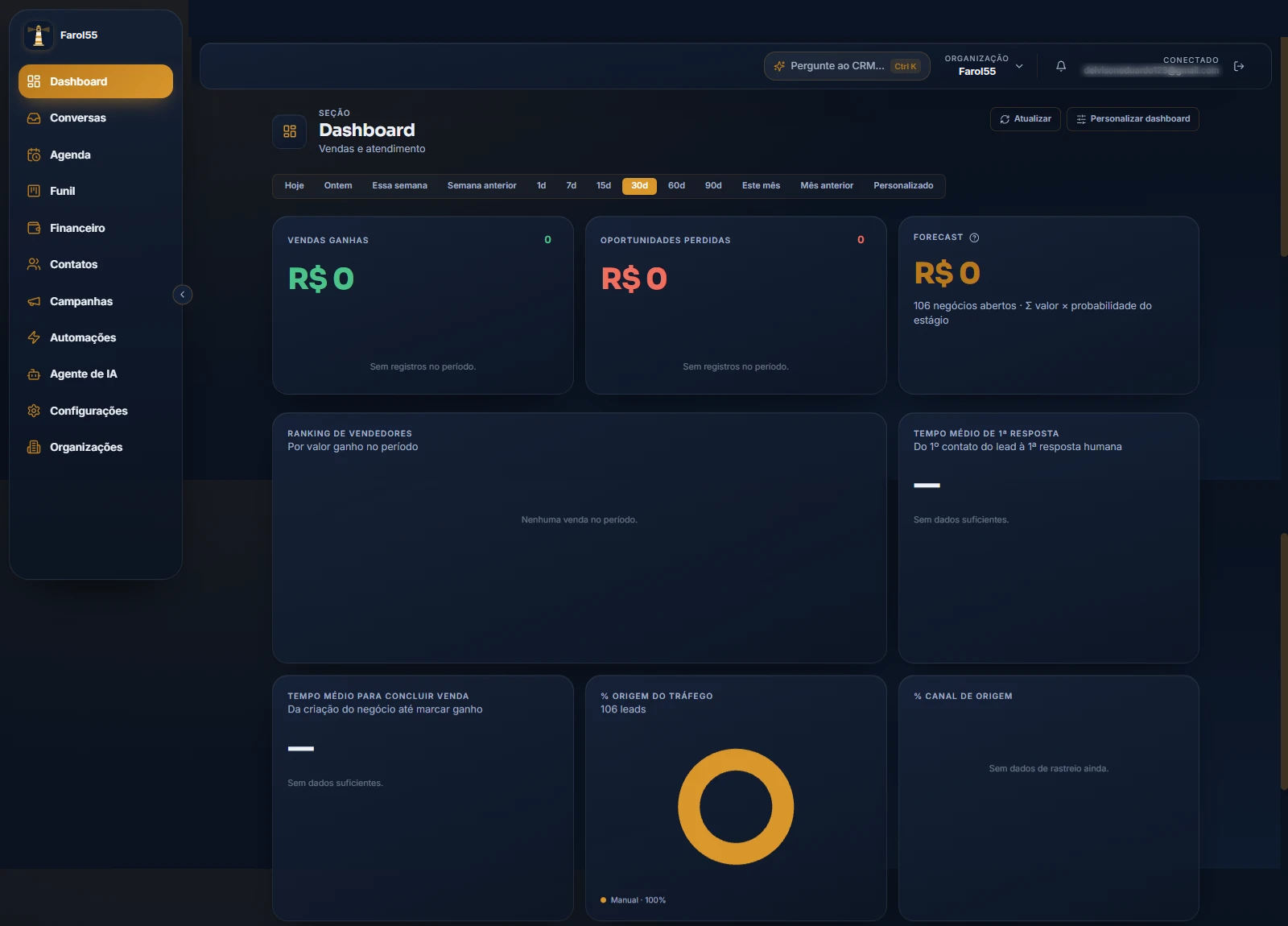The width and height of the screenshot is (1288, 926).
Task: Select the Este mês period filter
Action: pos(762,186)
